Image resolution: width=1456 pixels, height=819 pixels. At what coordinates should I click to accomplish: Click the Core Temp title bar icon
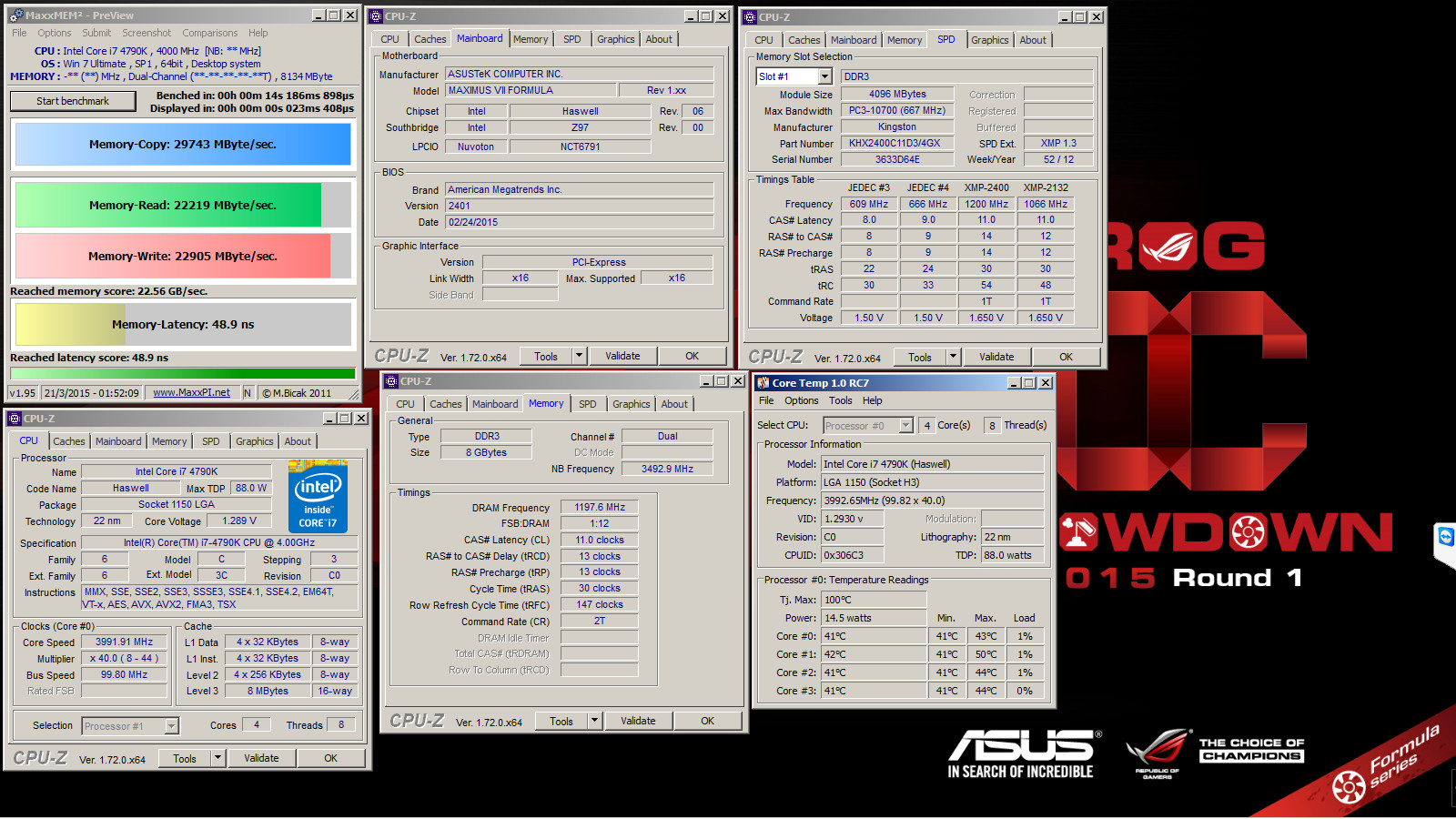pos(763,383)
